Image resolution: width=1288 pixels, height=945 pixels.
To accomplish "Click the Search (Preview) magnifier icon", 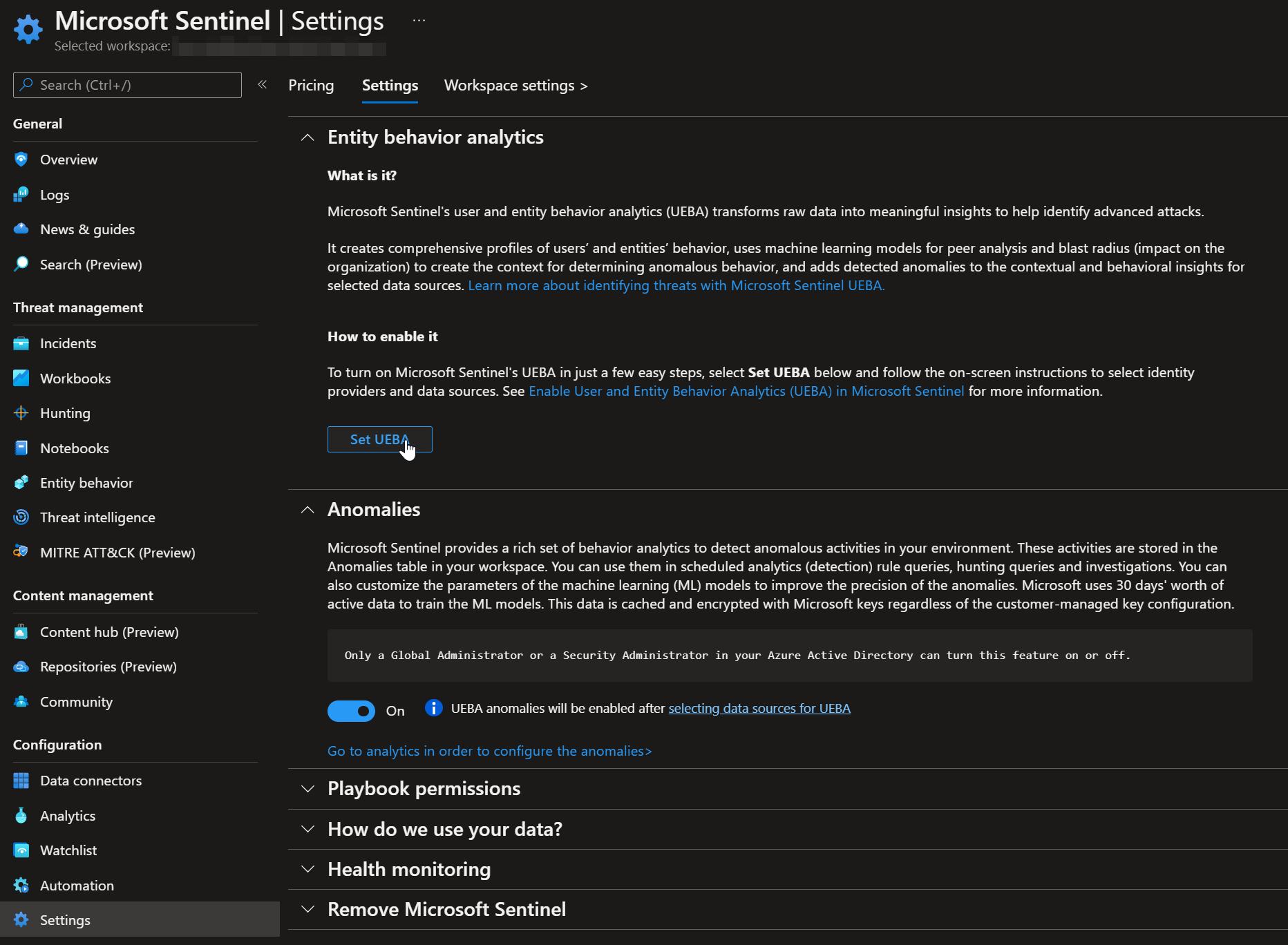I will [x=21, y=265].
